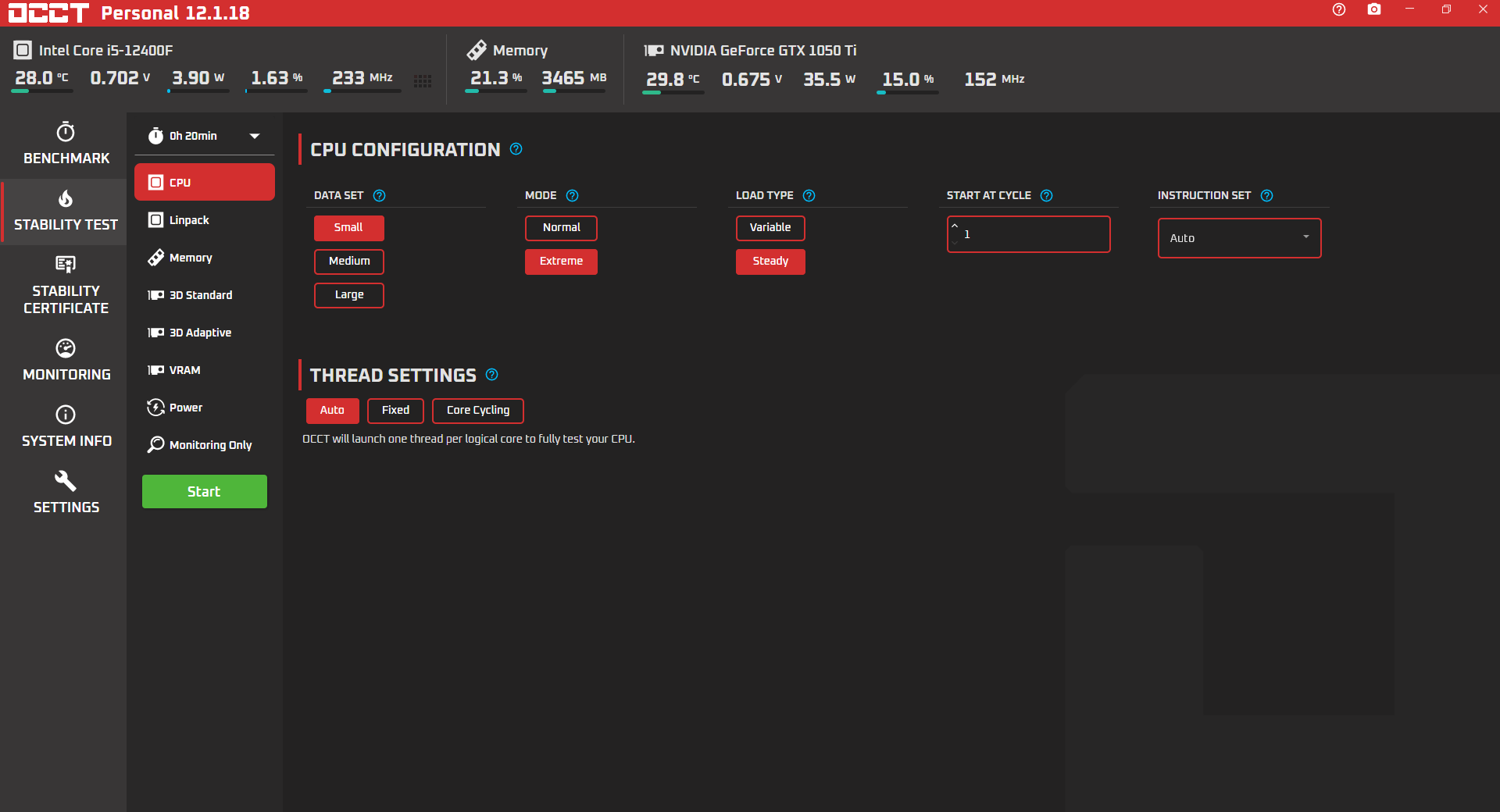Click the help icon beside CPU Configuration
Image resolution: width=1500 pixels, height=812 pixels.
pos(516,149)
